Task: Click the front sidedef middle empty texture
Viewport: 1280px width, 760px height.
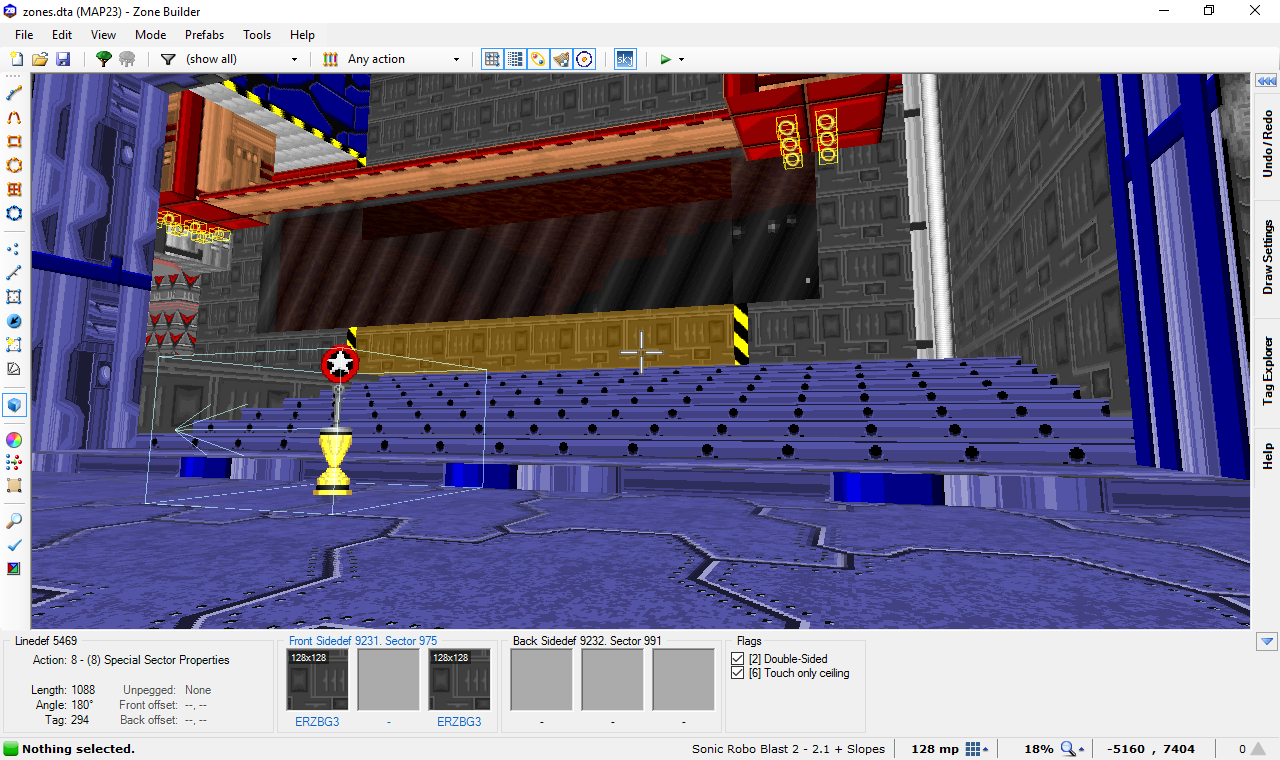Action: (388, 680)
